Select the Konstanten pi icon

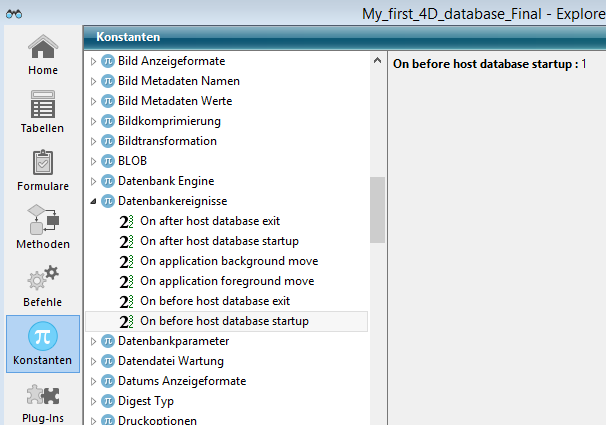click(42, 337)
